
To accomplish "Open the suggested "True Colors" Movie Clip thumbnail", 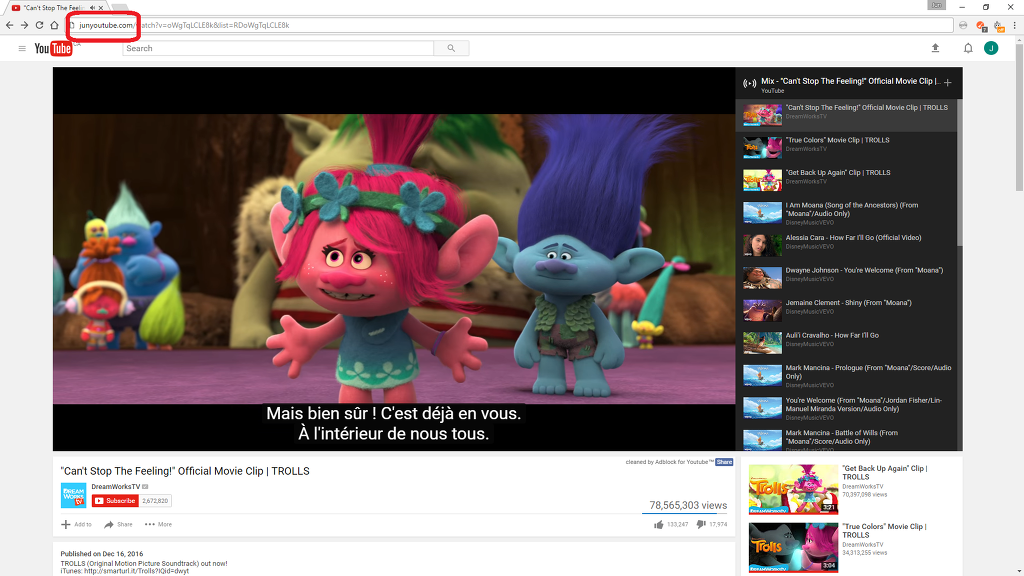I will pyautogui.click(x=793, y=547).
